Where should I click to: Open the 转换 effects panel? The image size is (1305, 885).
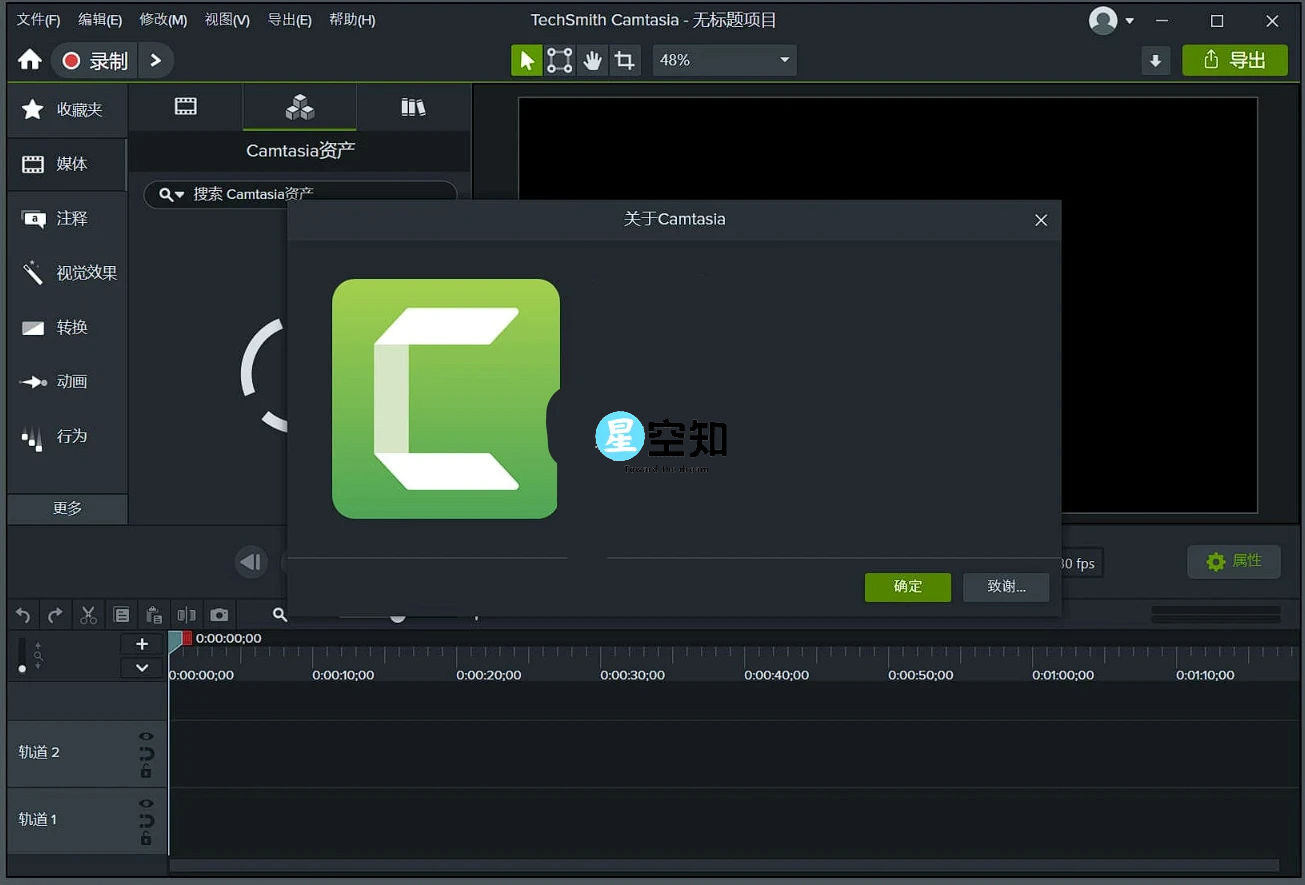click(66, 327)
